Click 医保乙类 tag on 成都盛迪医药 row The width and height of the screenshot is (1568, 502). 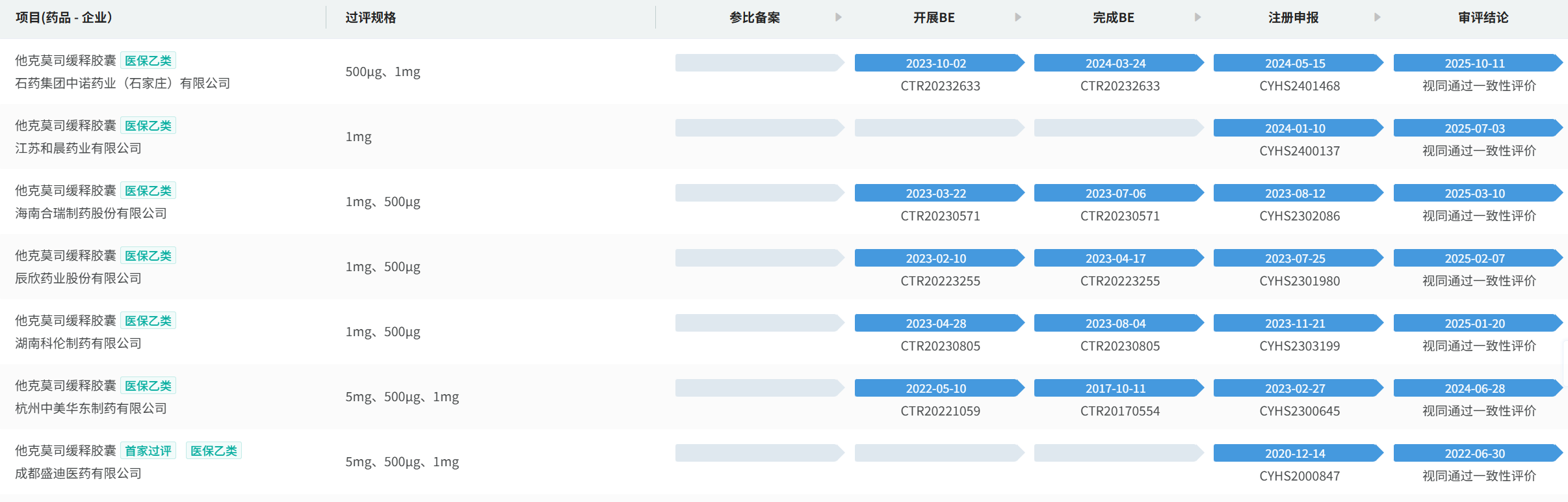point(214,451)
